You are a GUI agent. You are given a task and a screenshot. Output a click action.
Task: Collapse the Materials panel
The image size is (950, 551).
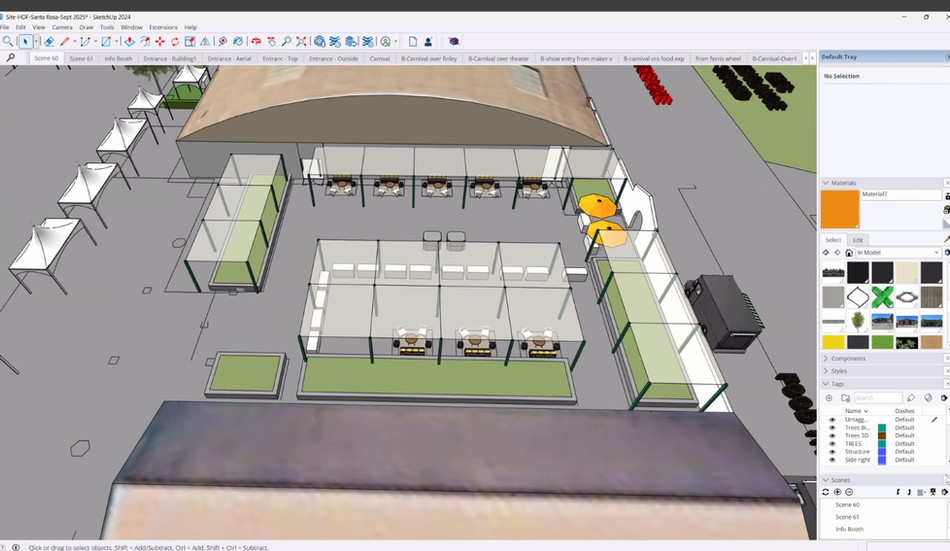point(825,182)
